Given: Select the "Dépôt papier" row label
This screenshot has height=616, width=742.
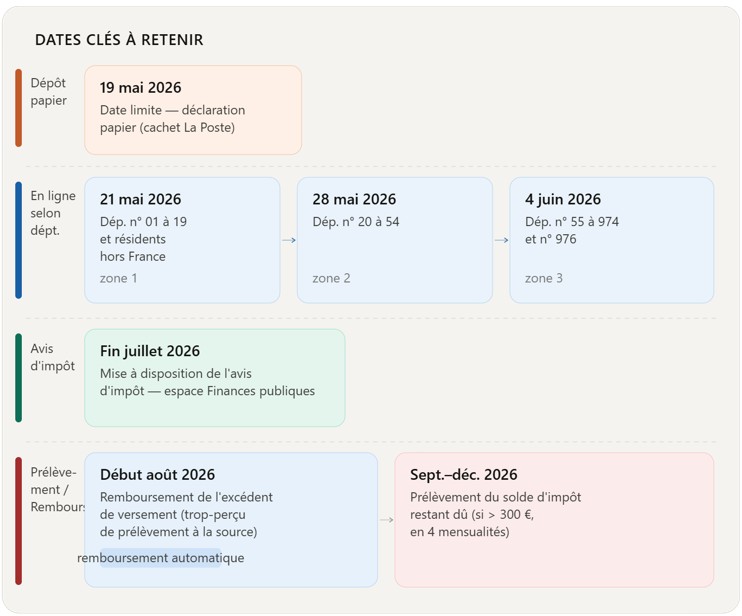Looking at the screenshot, I should (48, 92).
